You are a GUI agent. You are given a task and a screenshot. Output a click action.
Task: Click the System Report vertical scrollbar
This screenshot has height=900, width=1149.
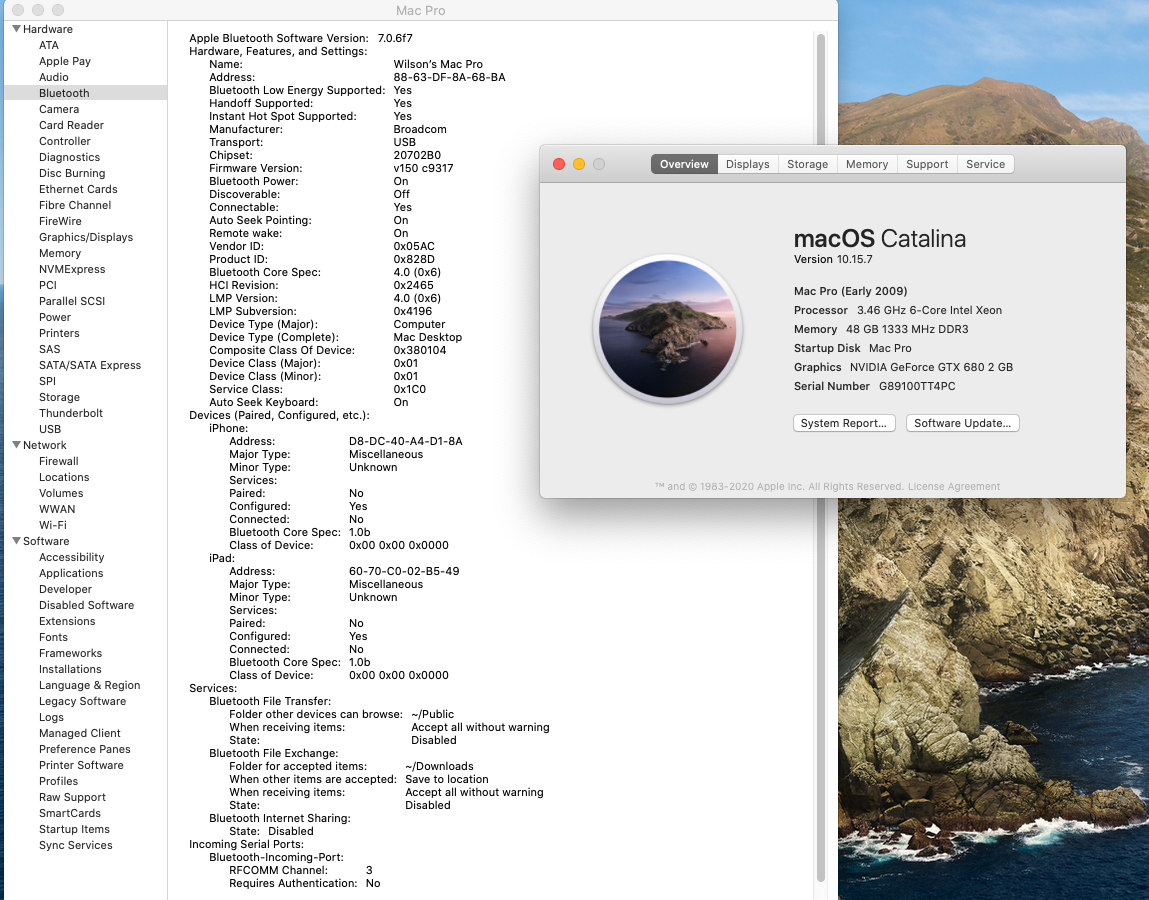tap(821, 457)
